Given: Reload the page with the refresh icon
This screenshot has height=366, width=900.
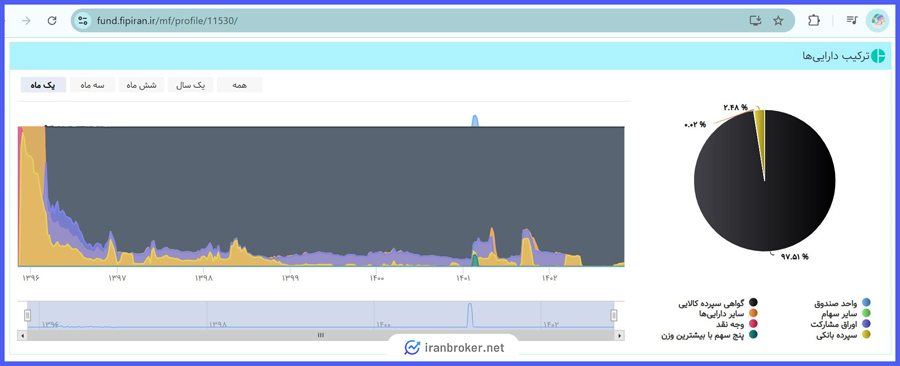Looking at the screenshot, I should [x=52, y=21].
